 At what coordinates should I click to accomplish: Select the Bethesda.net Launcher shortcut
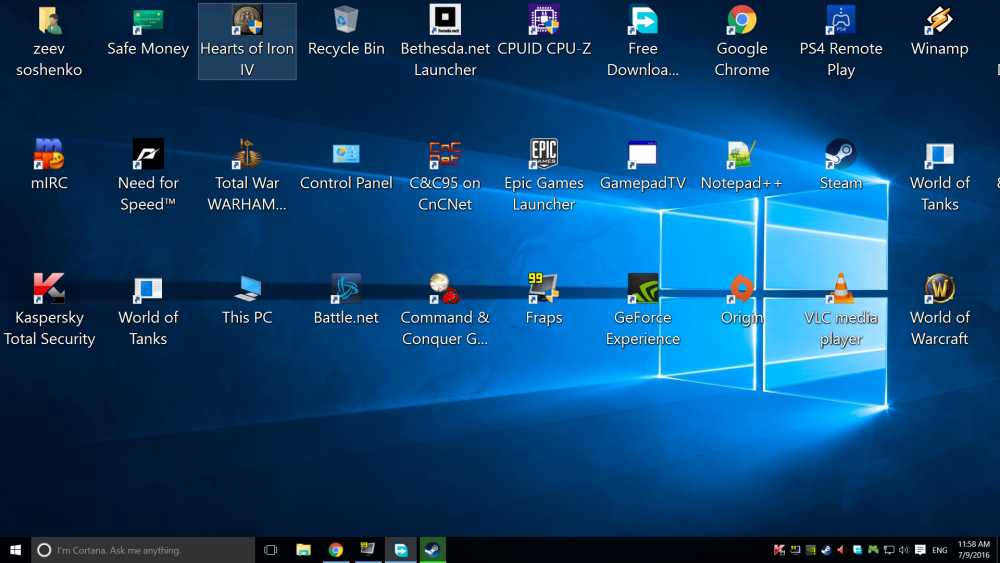(445, 41)
